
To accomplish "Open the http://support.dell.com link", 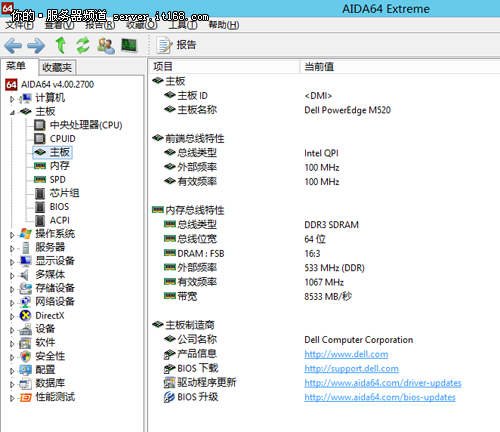I will (352, 368).
